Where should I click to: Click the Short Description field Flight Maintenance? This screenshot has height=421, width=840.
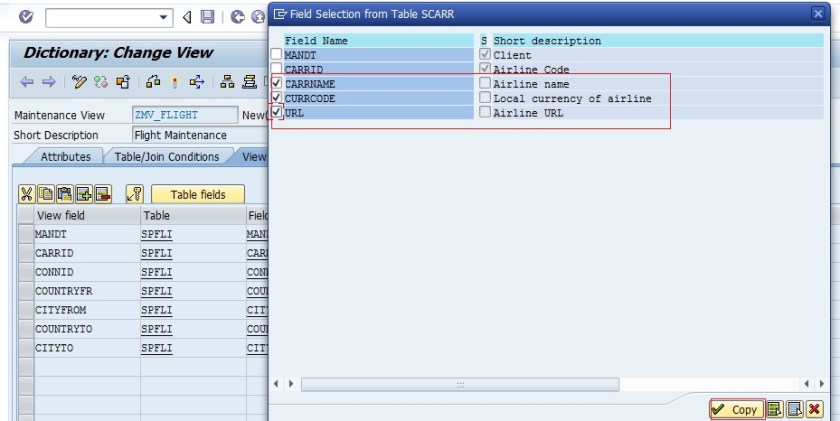pyautogui.click(x=200, y=135)
